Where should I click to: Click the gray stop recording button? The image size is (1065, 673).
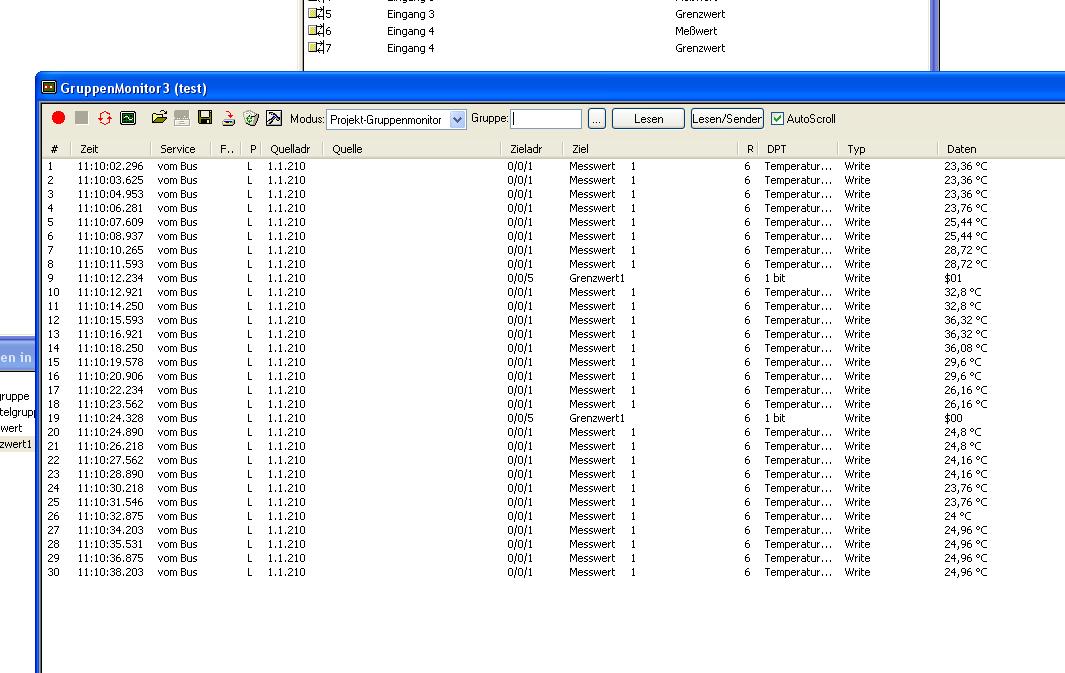point(81,118)
